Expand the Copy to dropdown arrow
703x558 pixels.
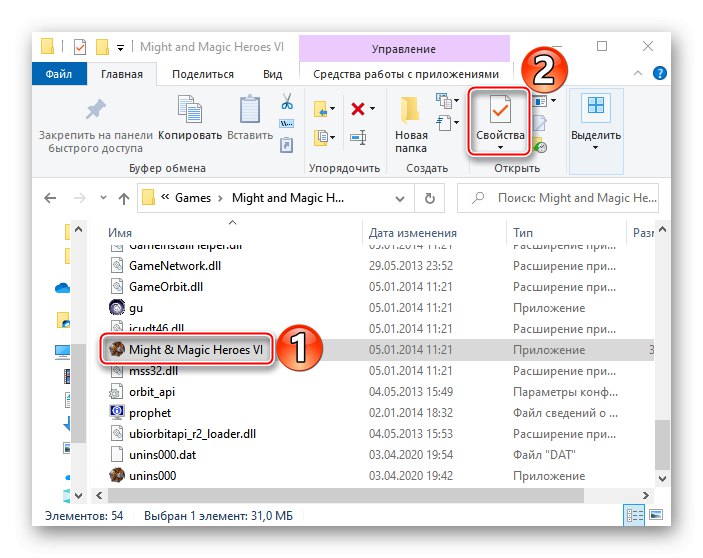[x=333, y=137]
